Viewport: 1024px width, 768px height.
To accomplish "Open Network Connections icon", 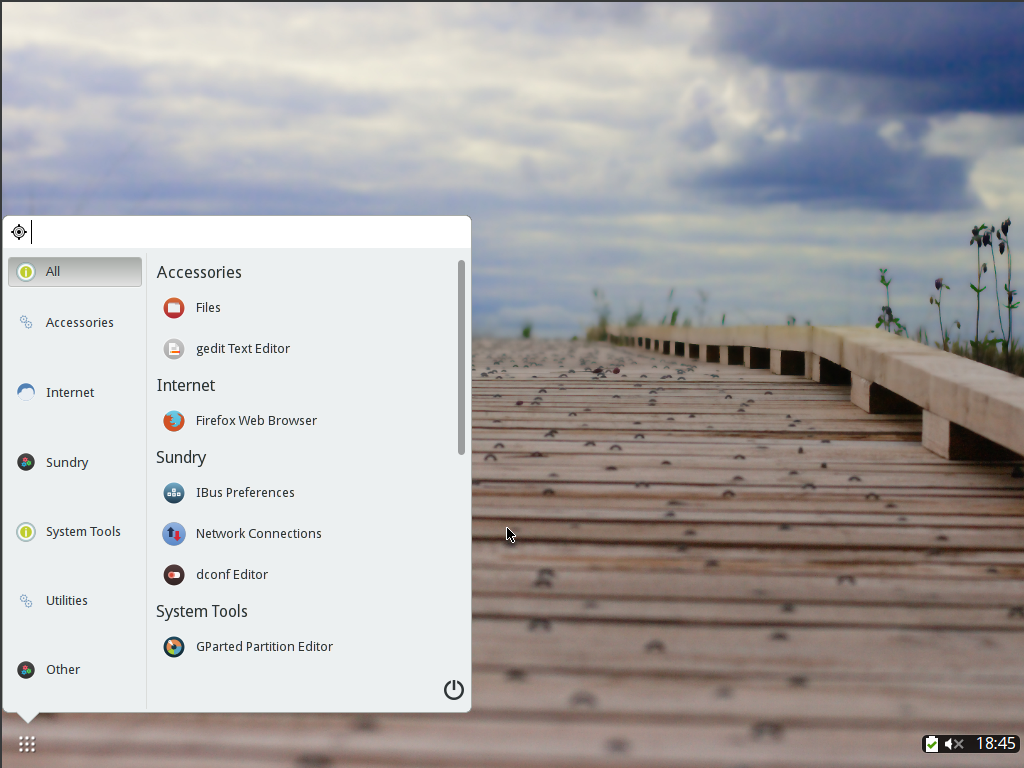I will [174, 534].
